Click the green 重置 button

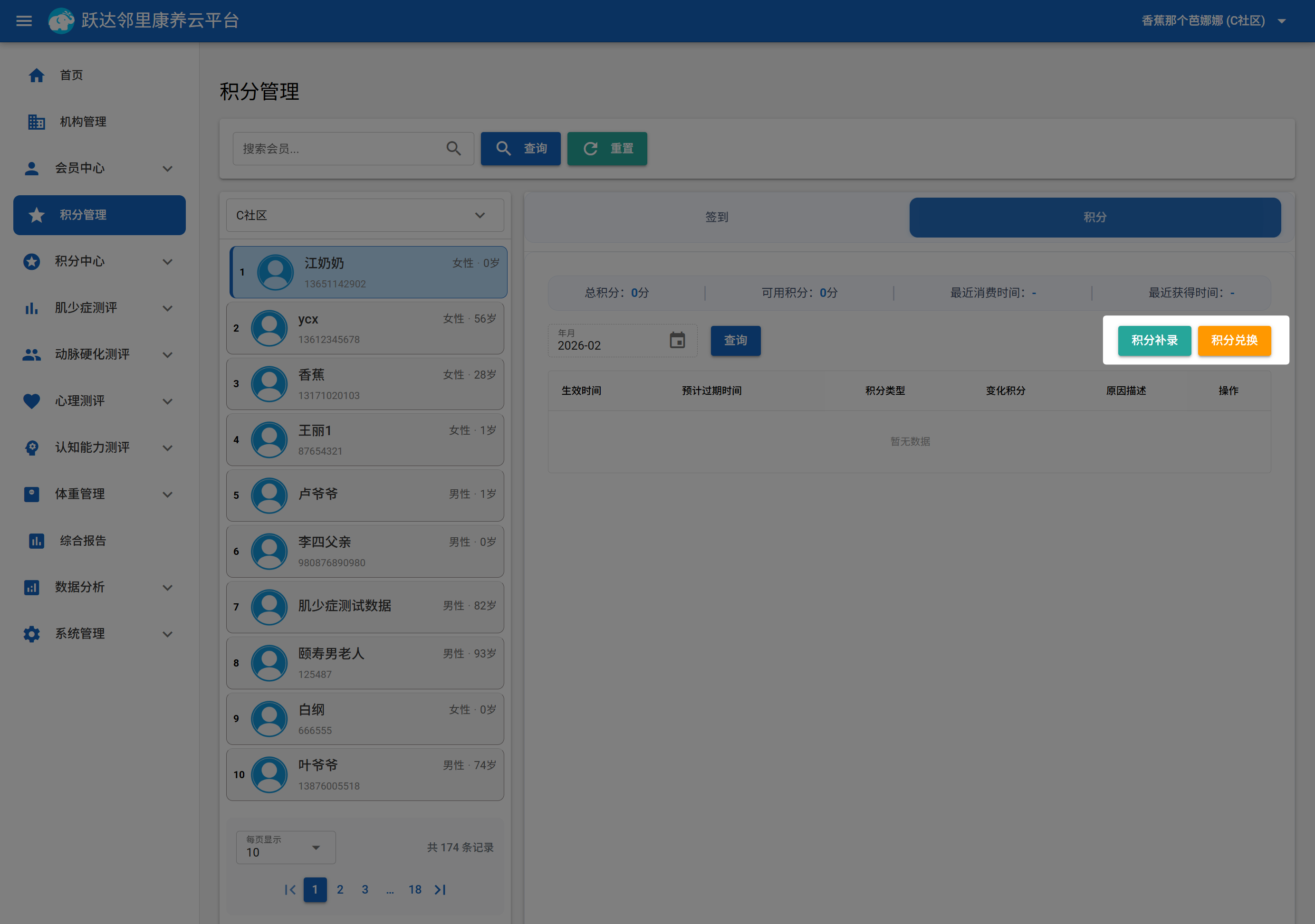607,149
